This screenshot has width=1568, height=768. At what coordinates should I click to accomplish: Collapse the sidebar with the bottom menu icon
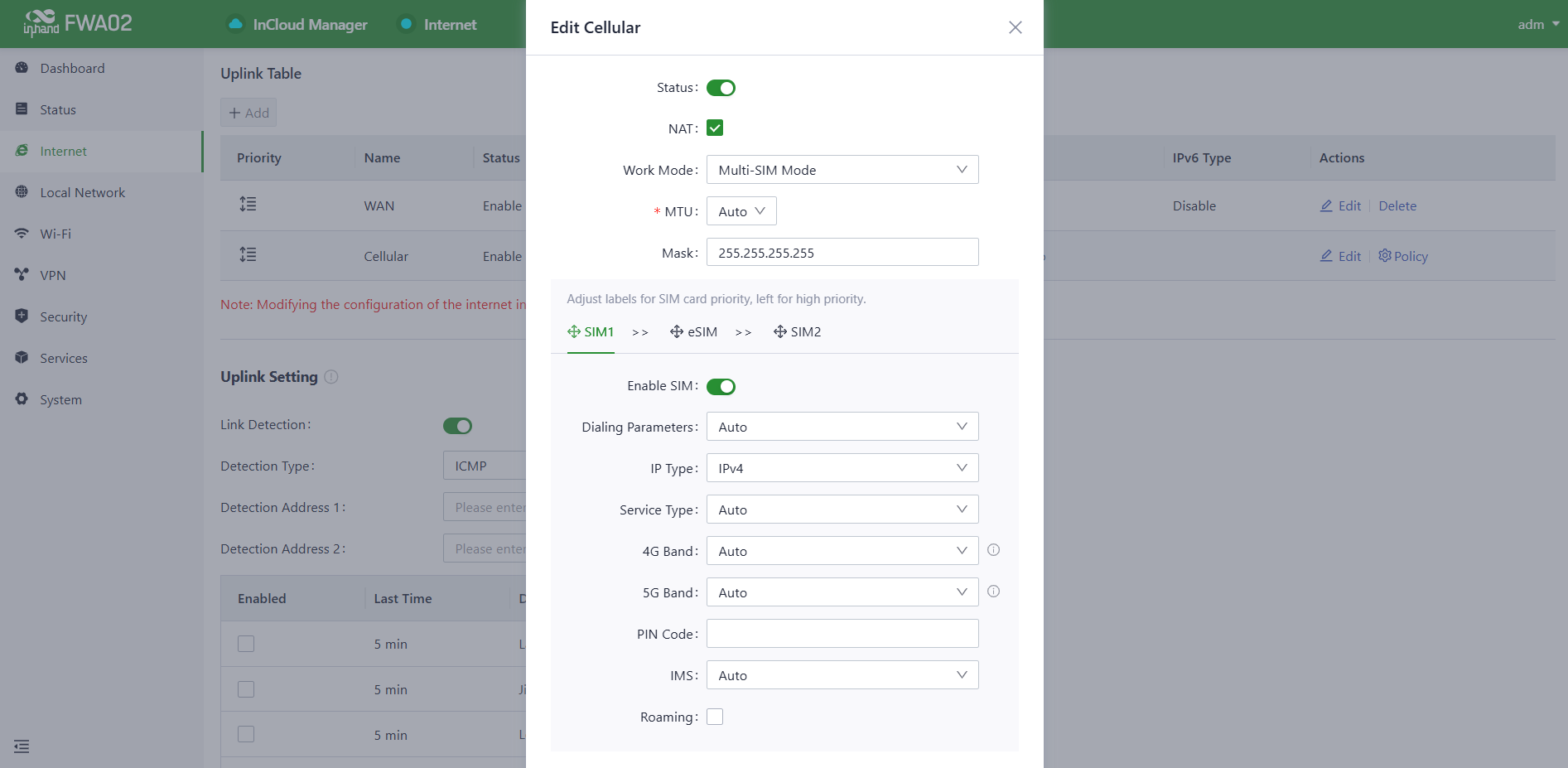tap(22, 746)
